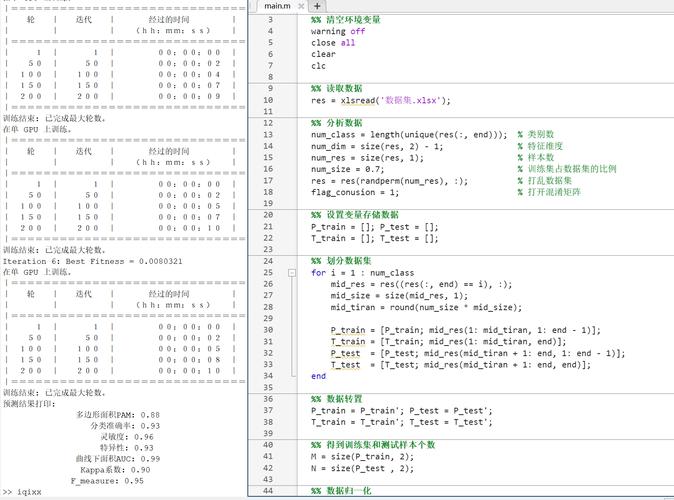The width and height of the screenshot is (674, 500).
Task: Click line number 37 in gutter
Action: click(268, 410)
